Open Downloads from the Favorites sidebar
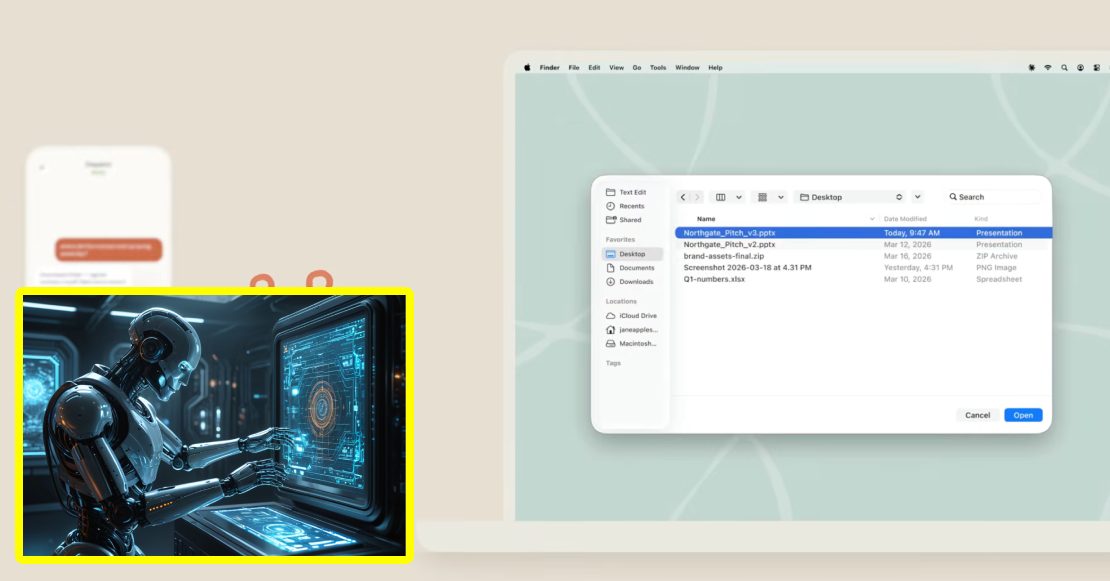Image resolution: width=1110 pixels, height=581 pixels. pyautogui.click(x=636, y=281)
